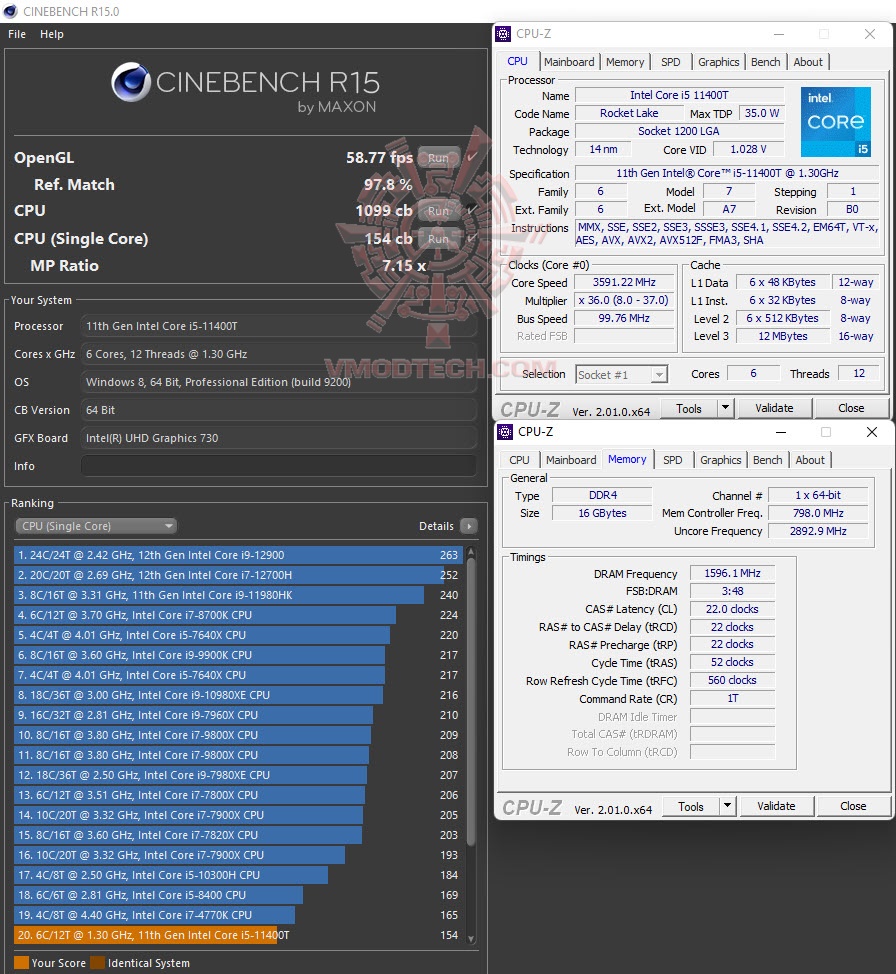Select ranking row 12 Core i9-7980XE

237,775
